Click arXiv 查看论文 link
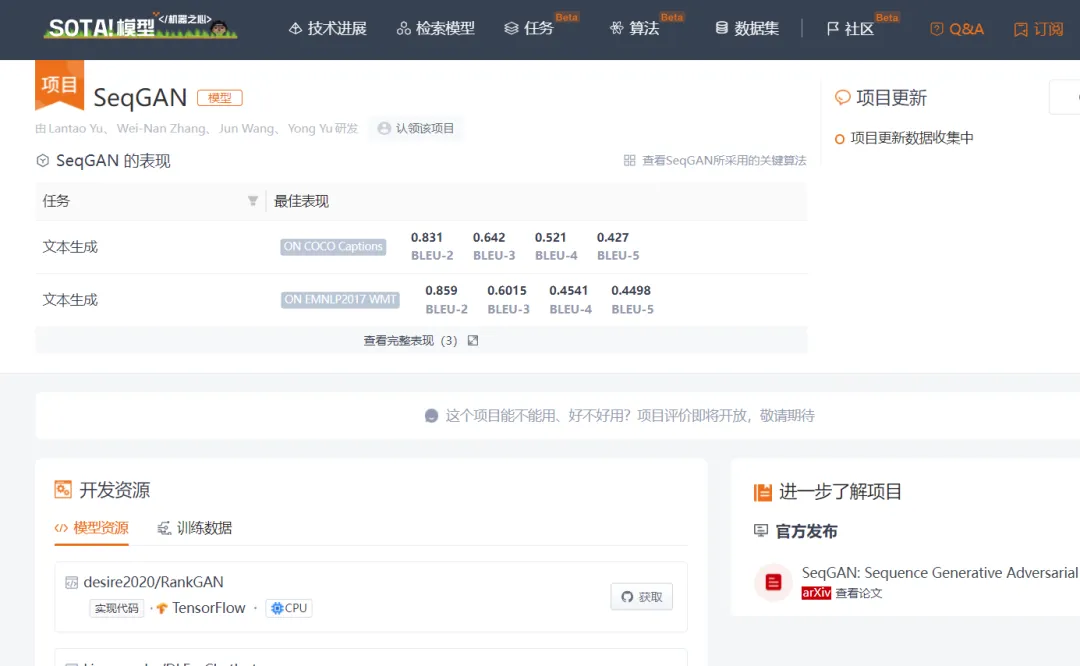The image size is (1080, 666). 842,593
